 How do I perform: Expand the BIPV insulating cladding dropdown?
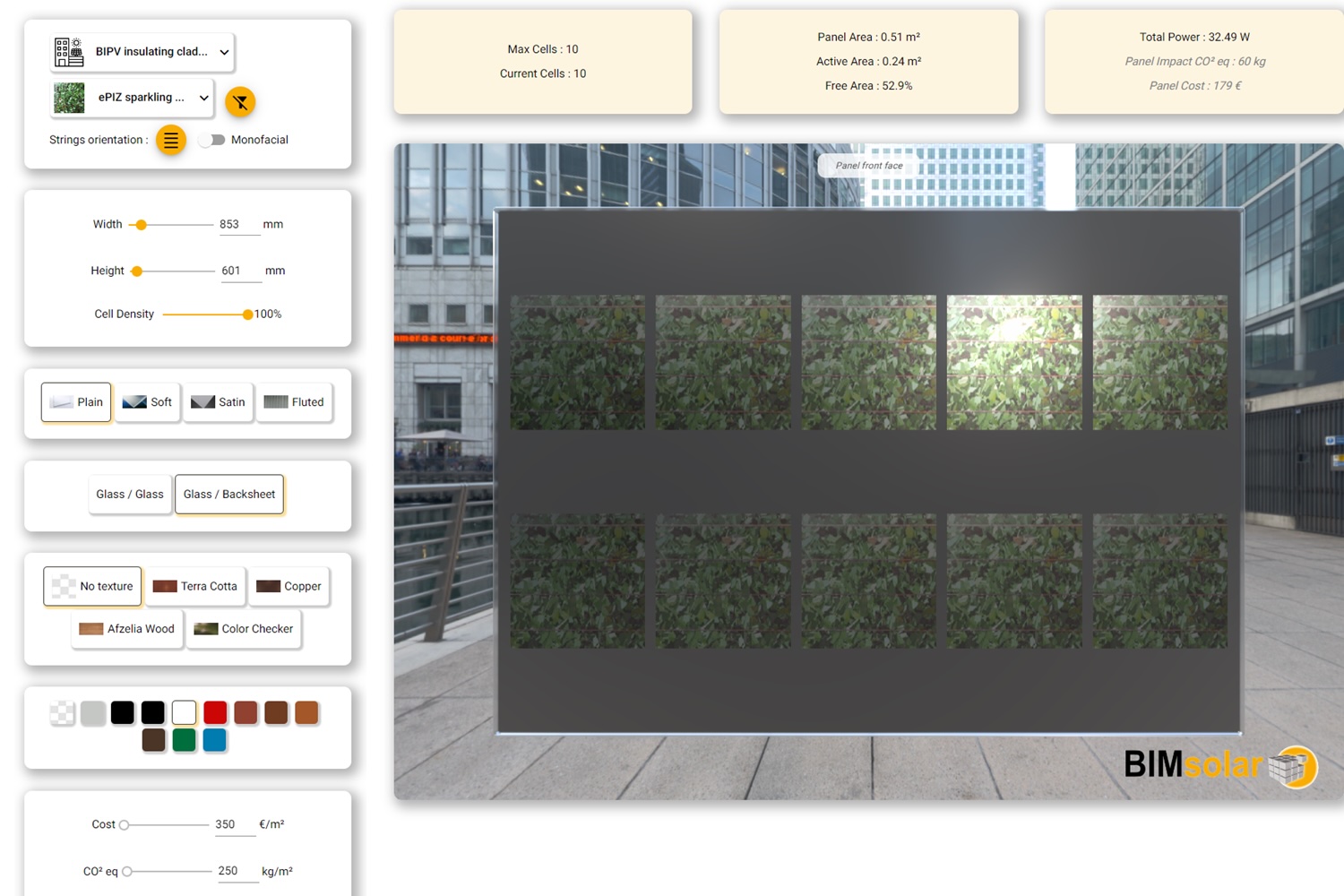click(x=223, y=52)
